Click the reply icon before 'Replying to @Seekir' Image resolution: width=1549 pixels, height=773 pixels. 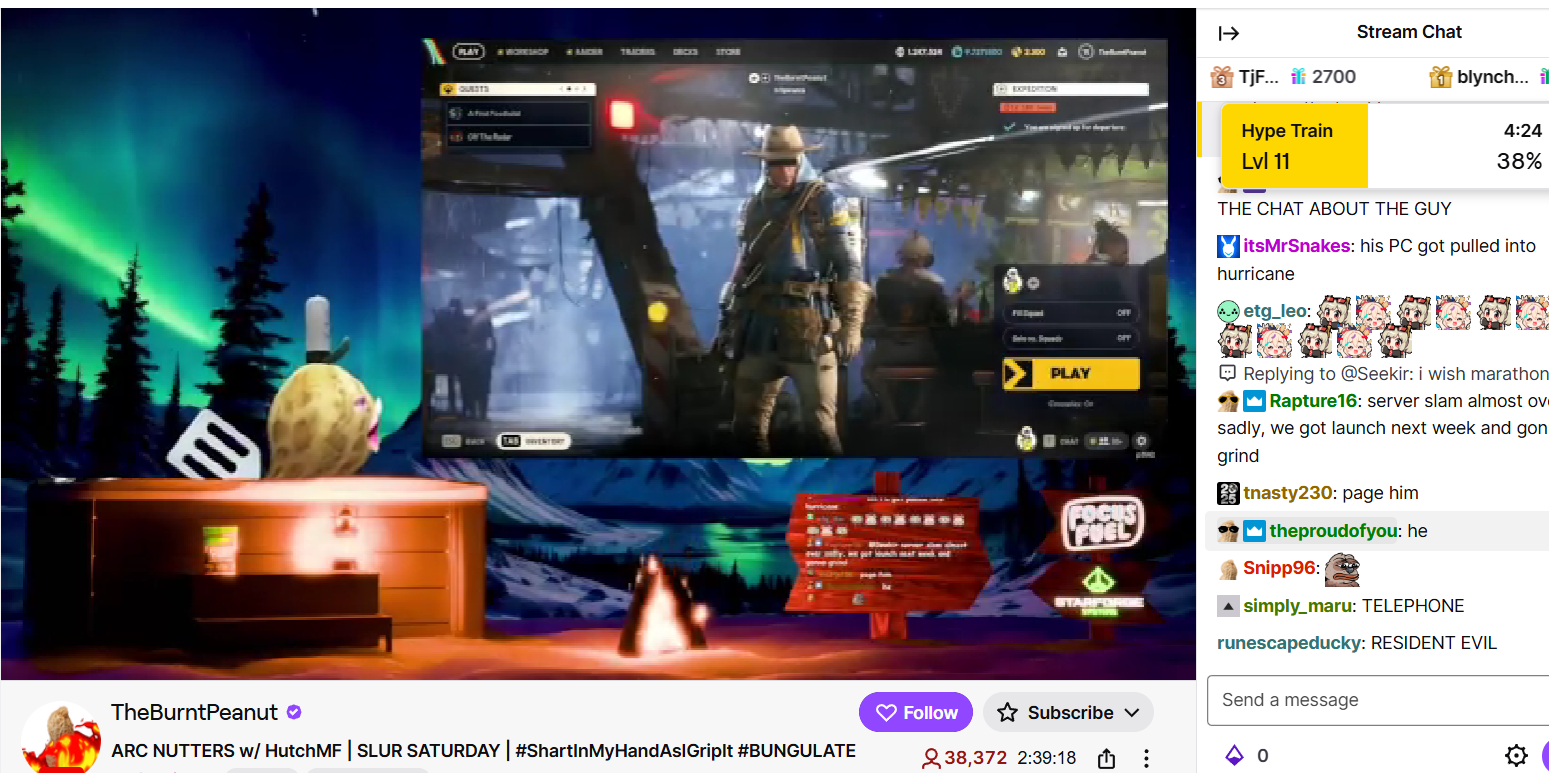(x=1227, y=373)
